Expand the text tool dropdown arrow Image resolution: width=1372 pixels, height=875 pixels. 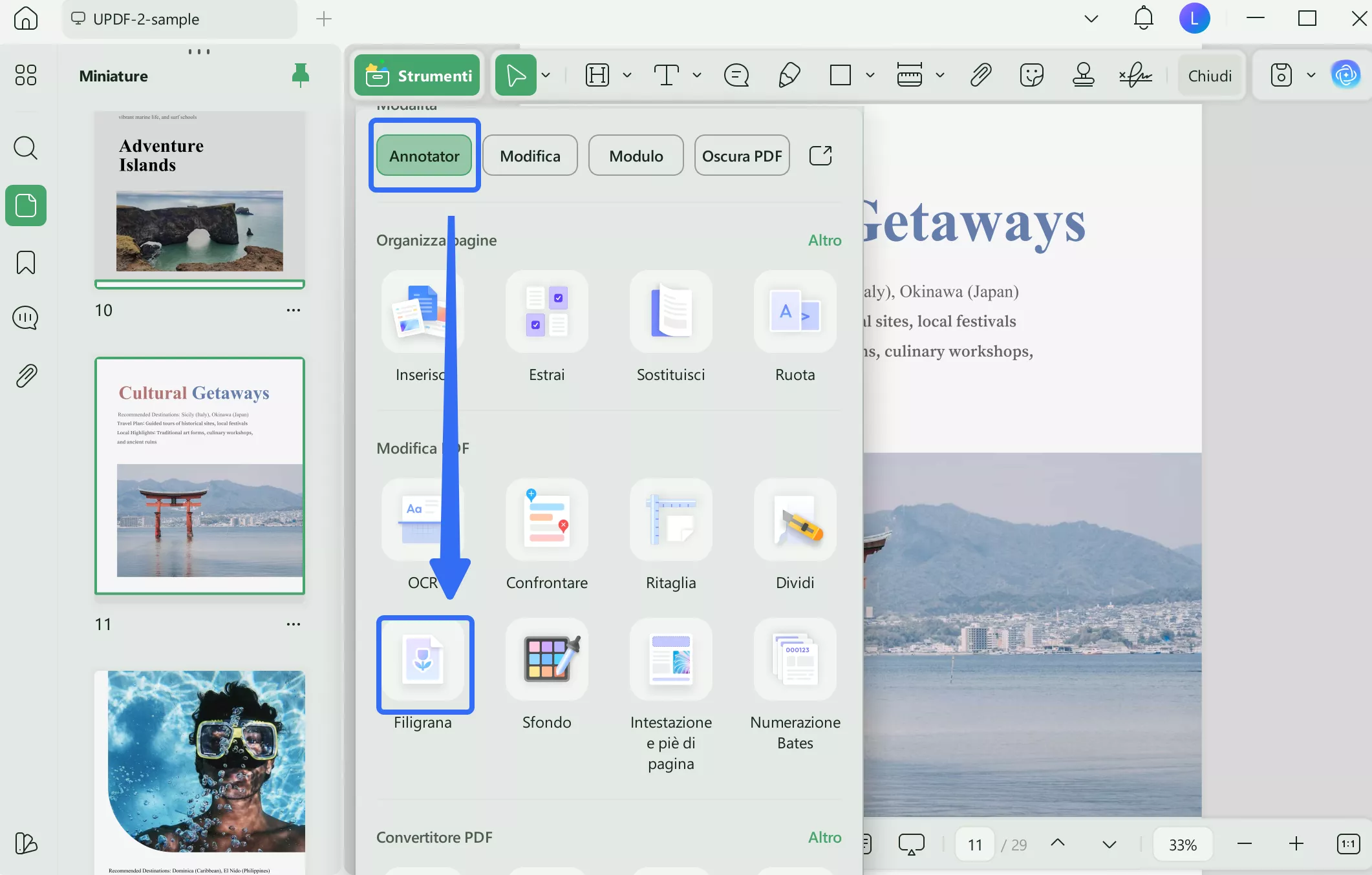(697, 76)
